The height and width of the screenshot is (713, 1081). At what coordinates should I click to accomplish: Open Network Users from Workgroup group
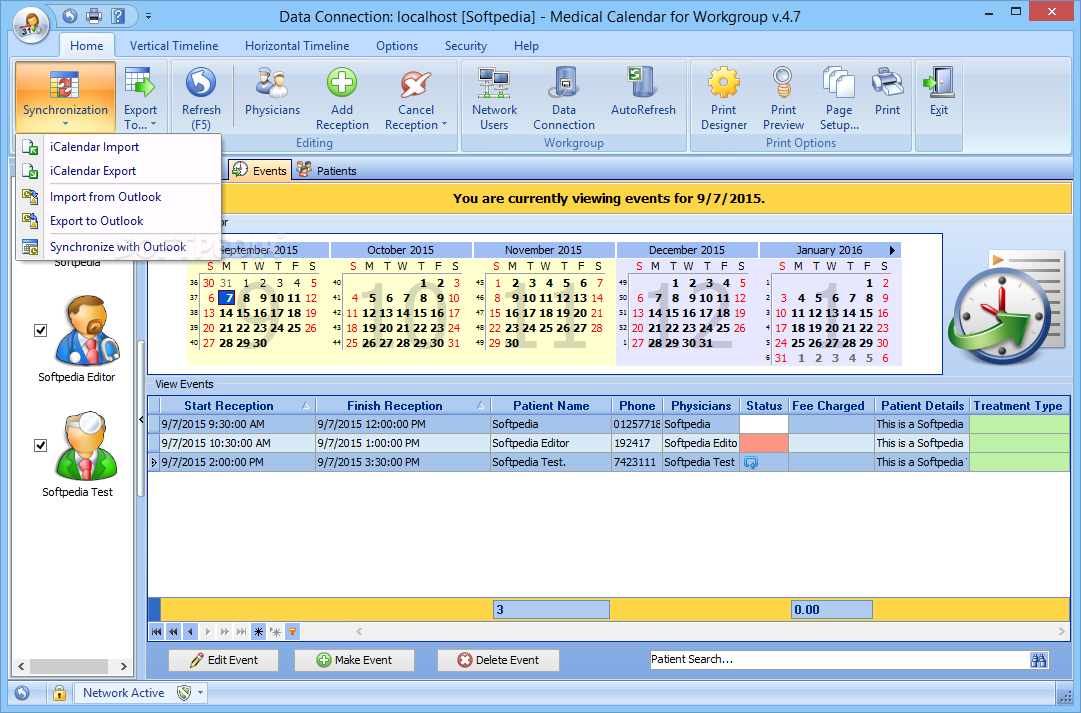pos(494,96)
